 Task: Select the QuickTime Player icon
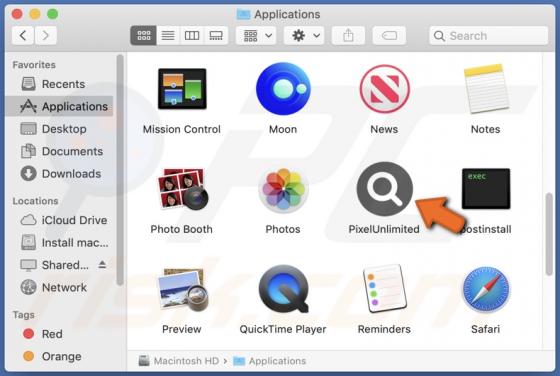pyautogui.click(x=283, y=289)
